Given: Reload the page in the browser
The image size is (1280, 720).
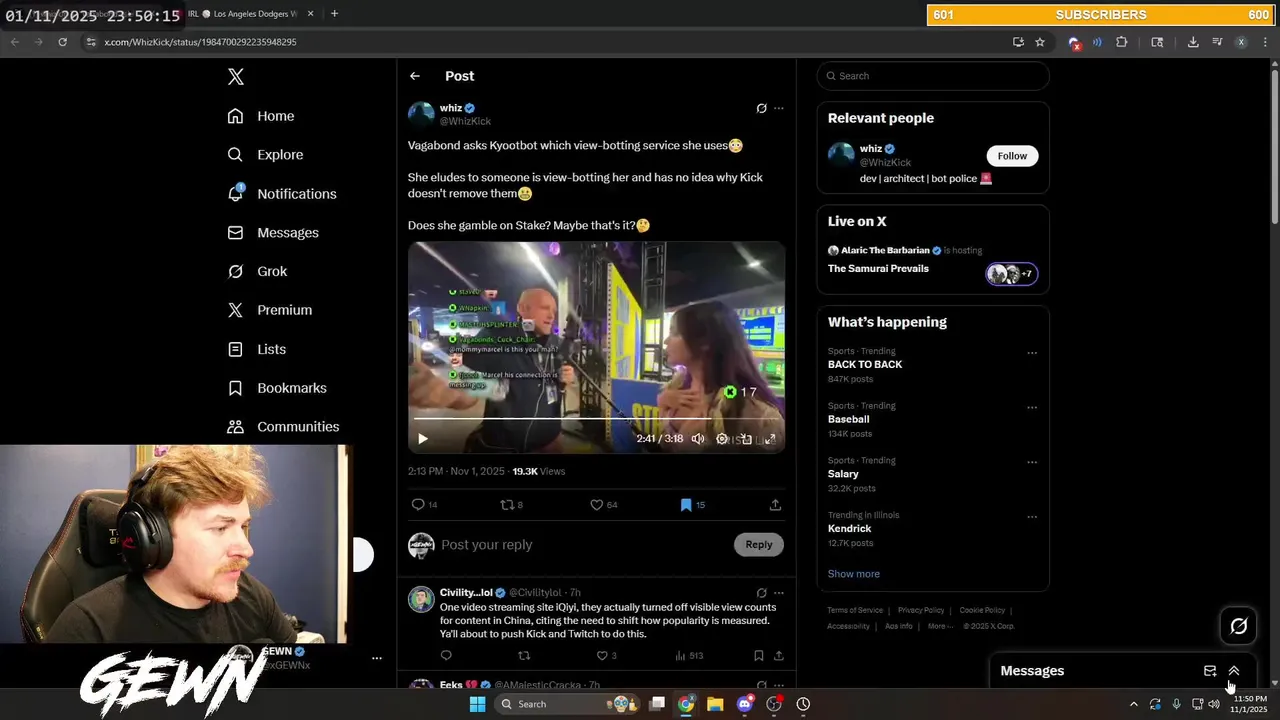Looking at the screenshot, I should pos(62,42).
